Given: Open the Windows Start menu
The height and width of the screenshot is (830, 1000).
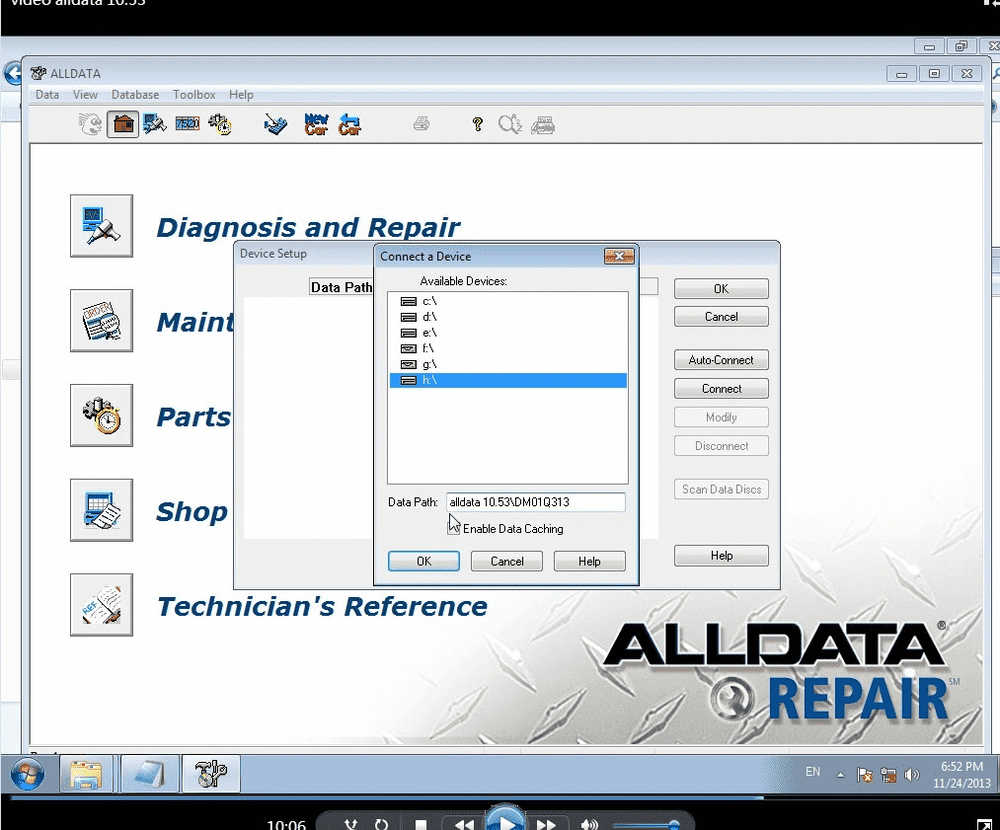Looking at the screenshot, I should (27, 774).
